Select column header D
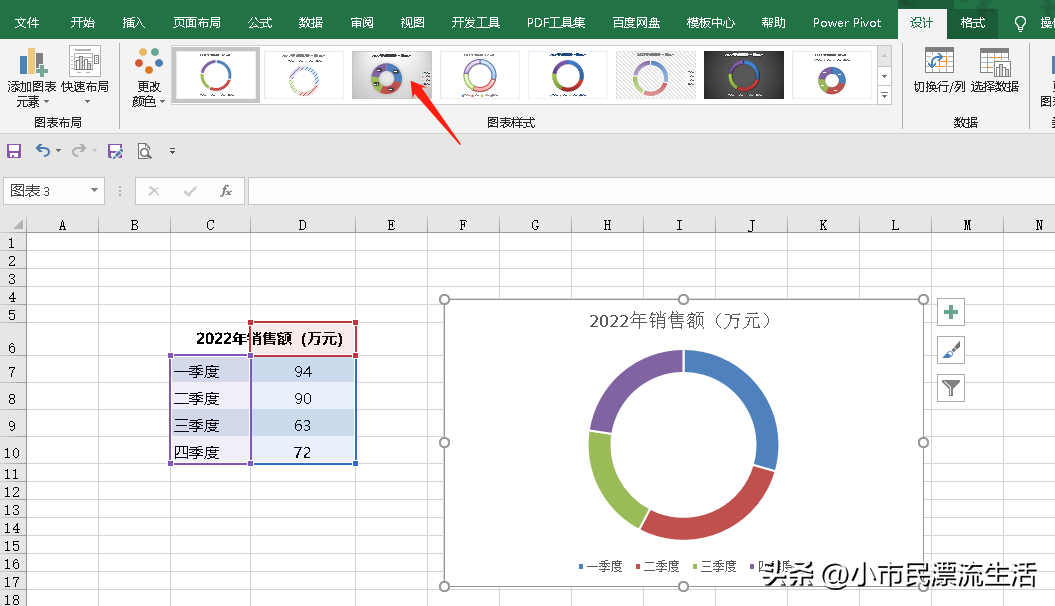 (303, 225)
